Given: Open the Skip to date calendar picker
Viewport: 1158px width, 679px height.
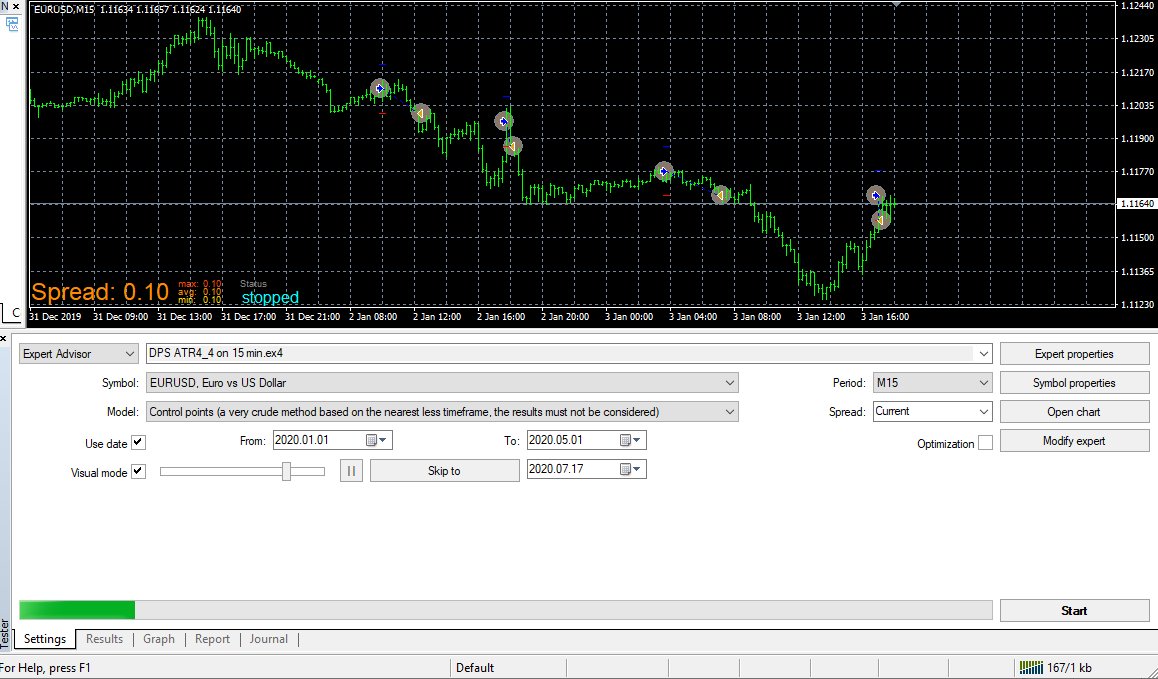Looking at the screenshot, I should click(x=631, y=469).
